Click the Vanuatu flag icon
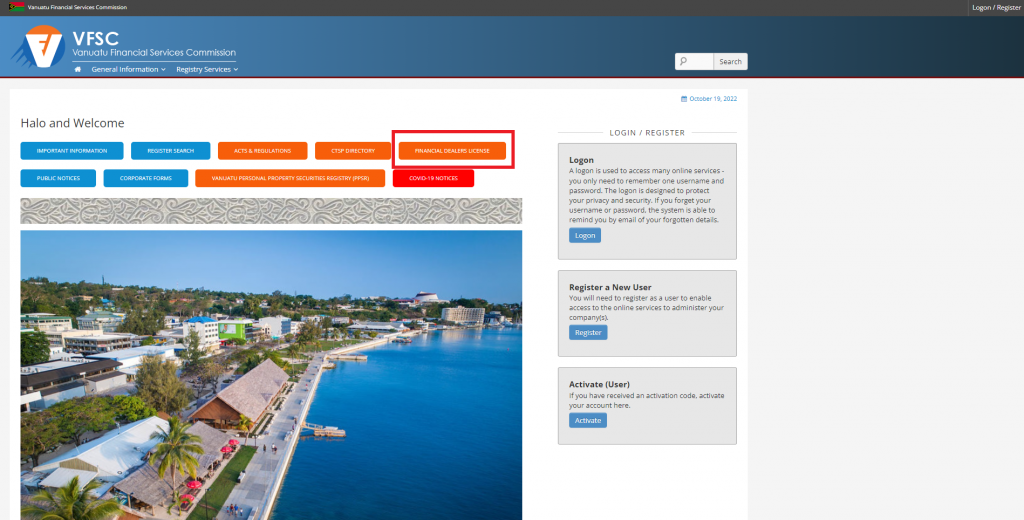The image size is (1024, 520). coord(17,7)
